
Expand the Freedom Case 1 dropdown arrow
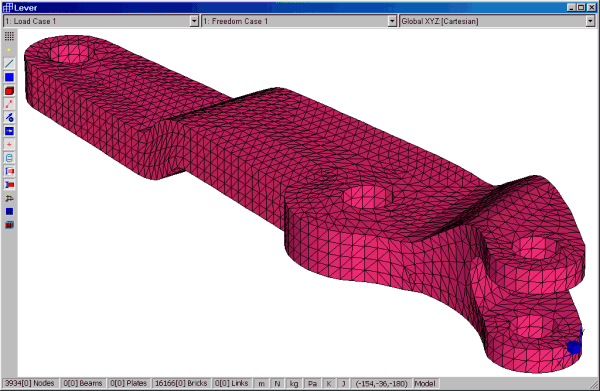pyautogui.click(x=392, y=21)
